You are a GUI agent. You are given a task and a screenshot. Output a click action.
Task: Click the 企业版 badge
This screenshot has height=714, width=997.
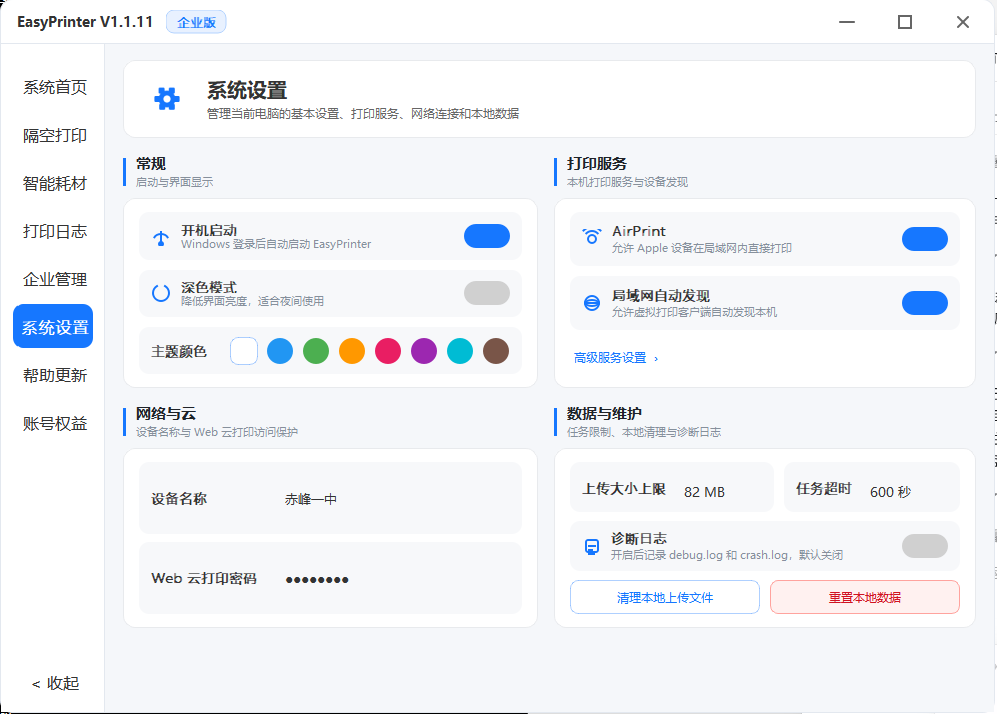click(196, 22)
